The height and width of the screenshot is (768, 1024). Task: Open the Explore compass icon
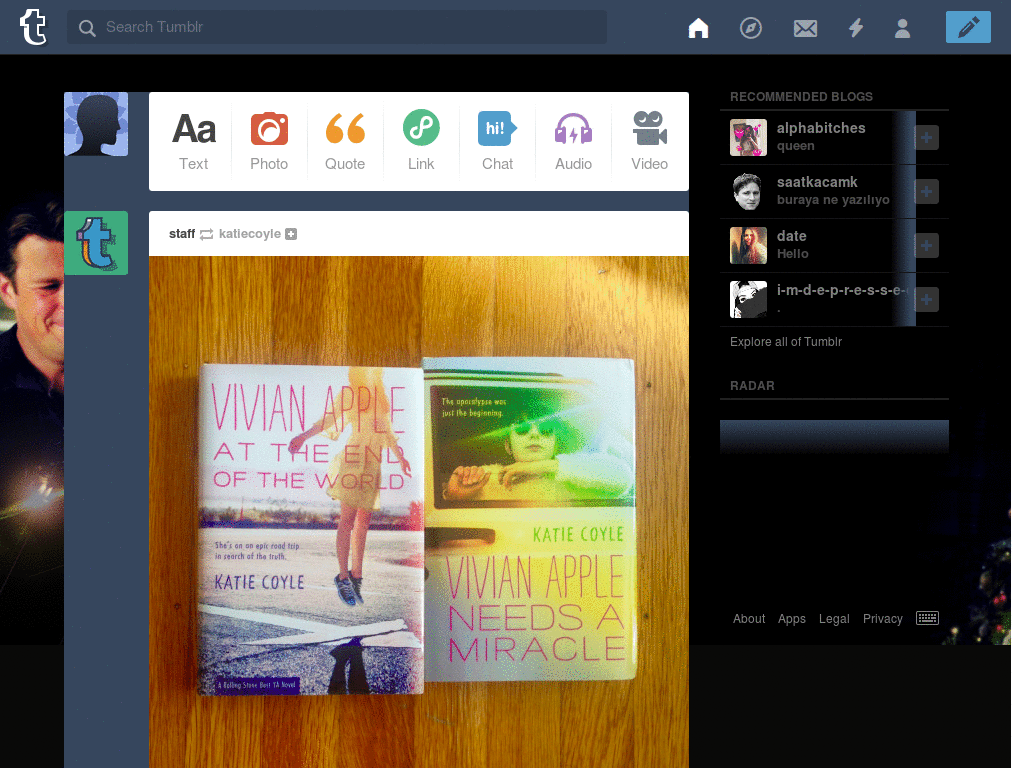750,27
